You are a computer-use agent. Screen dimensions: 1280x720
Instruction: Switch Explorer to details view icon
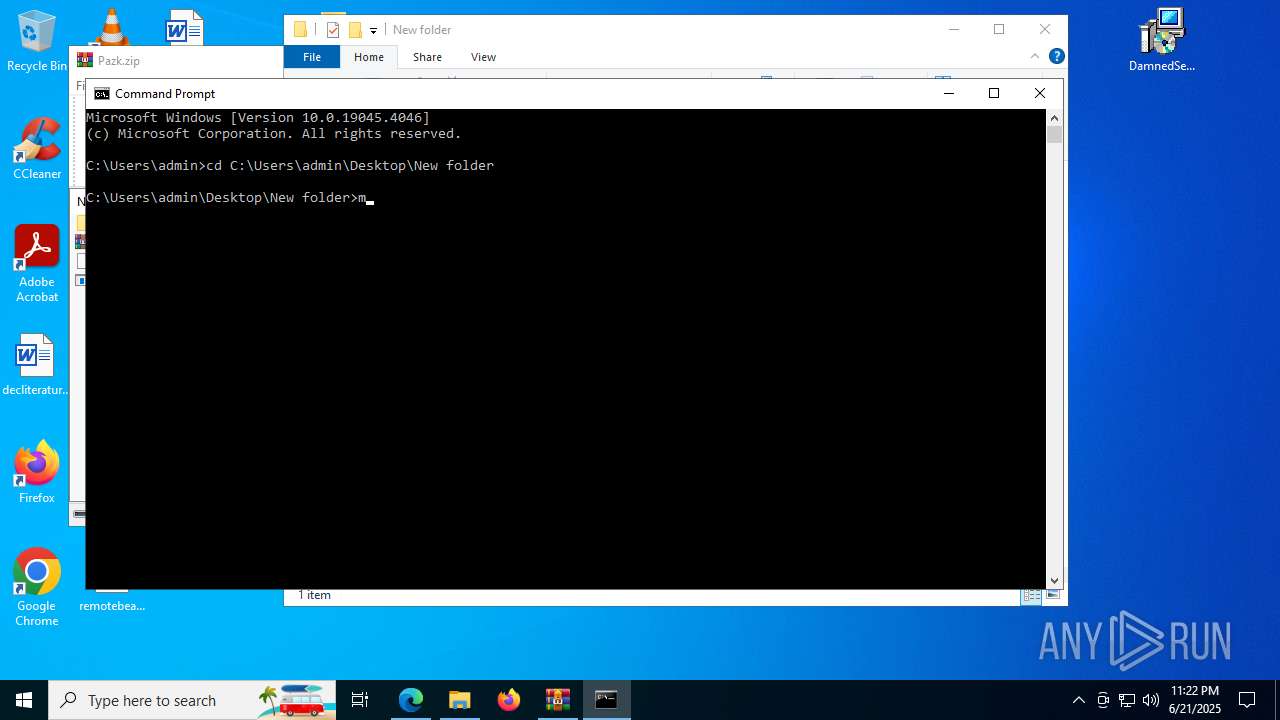click(x=1031, y=596)
